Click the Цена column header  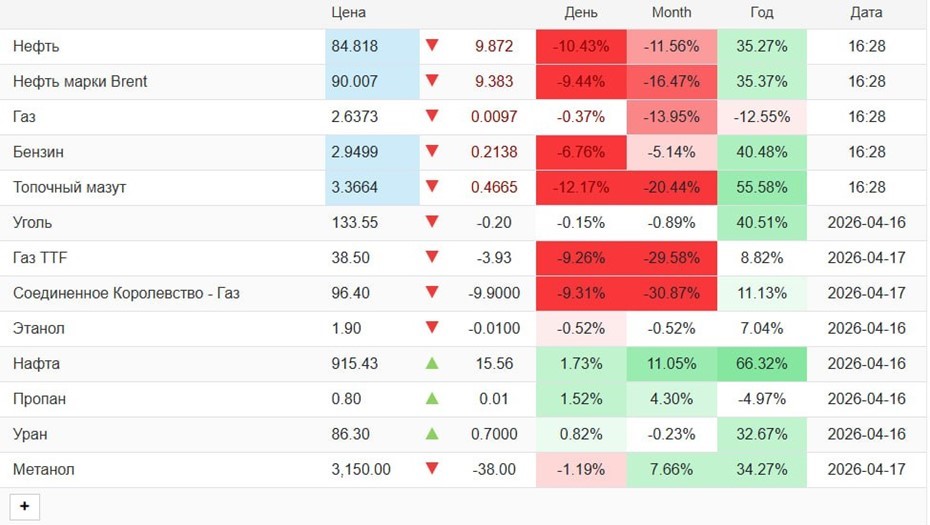click(x=349, y=13)
